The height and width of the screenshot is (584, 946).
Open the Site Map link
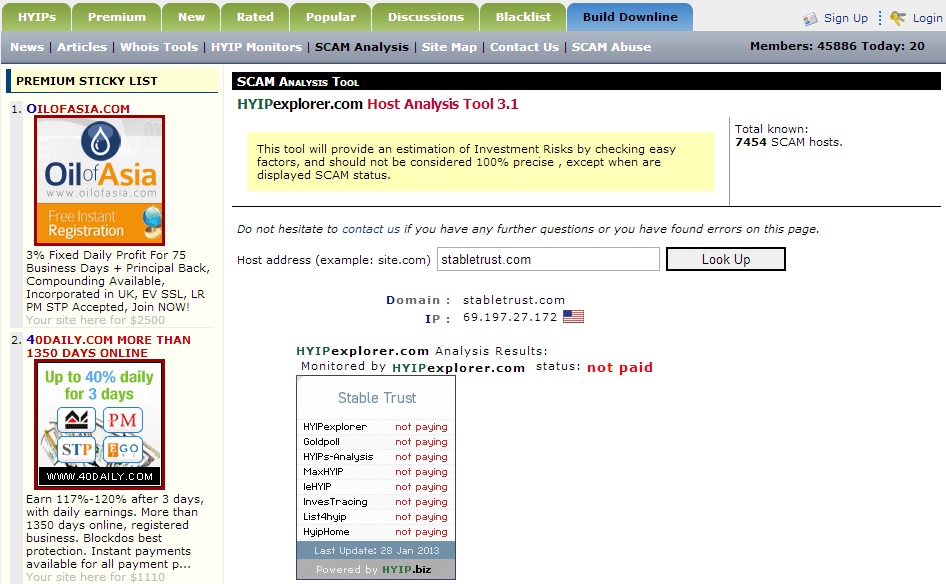(449, 47)
